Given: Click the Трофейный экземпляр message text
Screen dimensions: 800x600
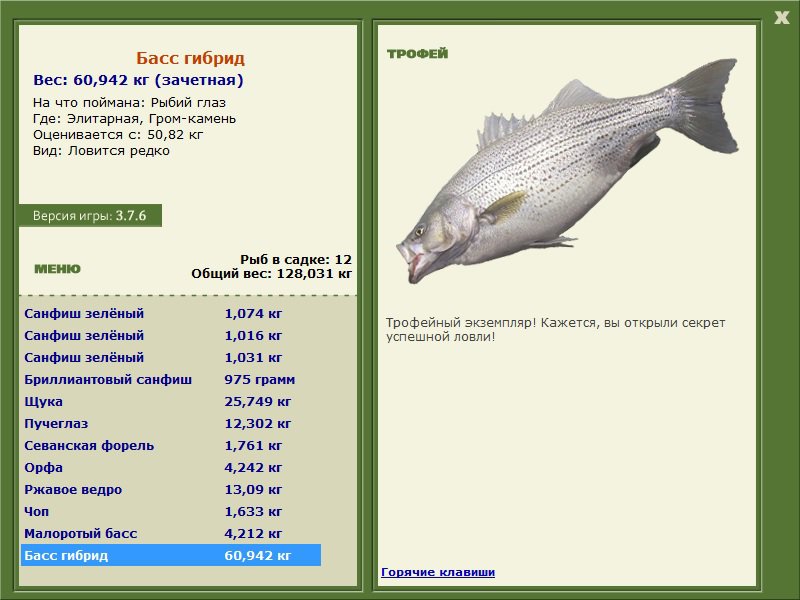Looking at the screenshot, I should [555, 330].
